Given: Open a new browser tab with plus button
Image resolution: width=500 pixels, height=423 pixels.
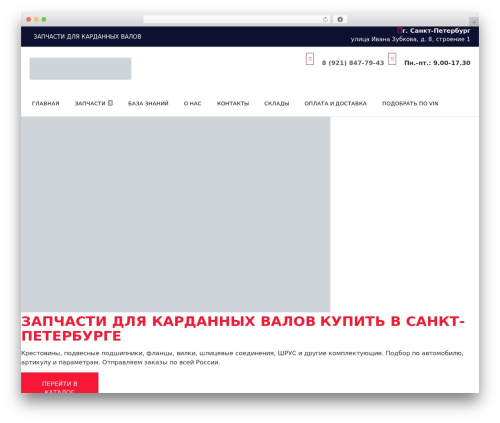Looking at the screenshot, I should tap(474, 22).
